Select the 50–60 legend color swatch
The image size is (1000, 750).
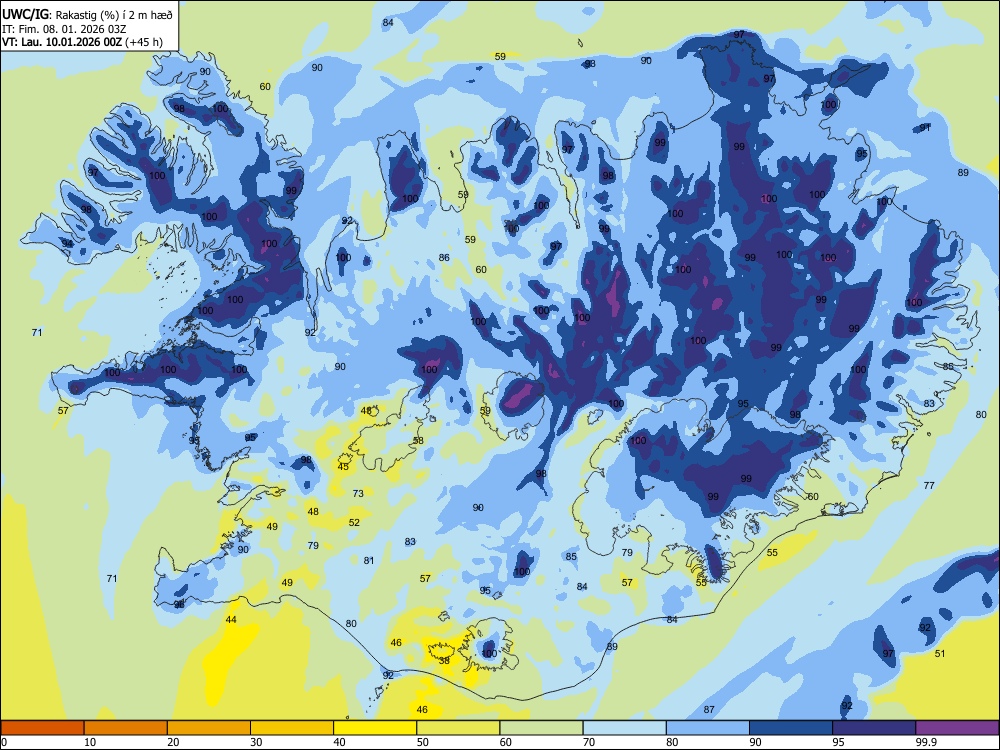[458, 728]
